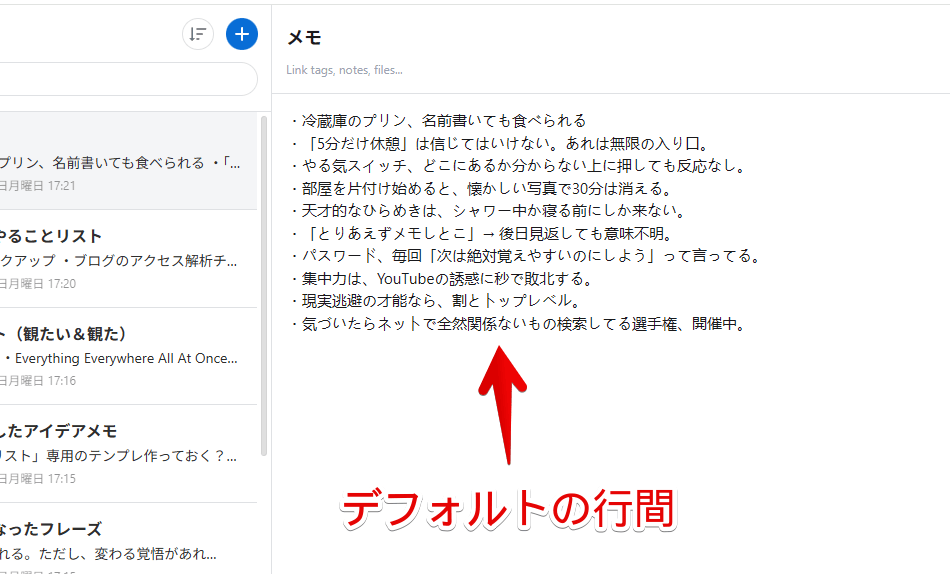Click the とりあえずメモしとこ line
This screenshot has width=950, height=574.
point(482,233)
